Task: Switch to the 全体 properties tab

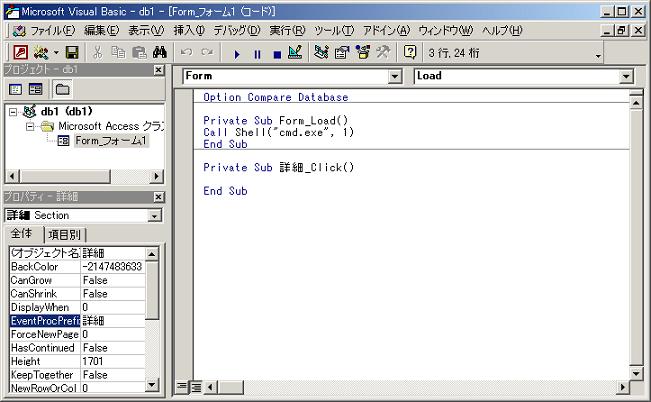Action: pyautogui.click(x=22, y=234)
